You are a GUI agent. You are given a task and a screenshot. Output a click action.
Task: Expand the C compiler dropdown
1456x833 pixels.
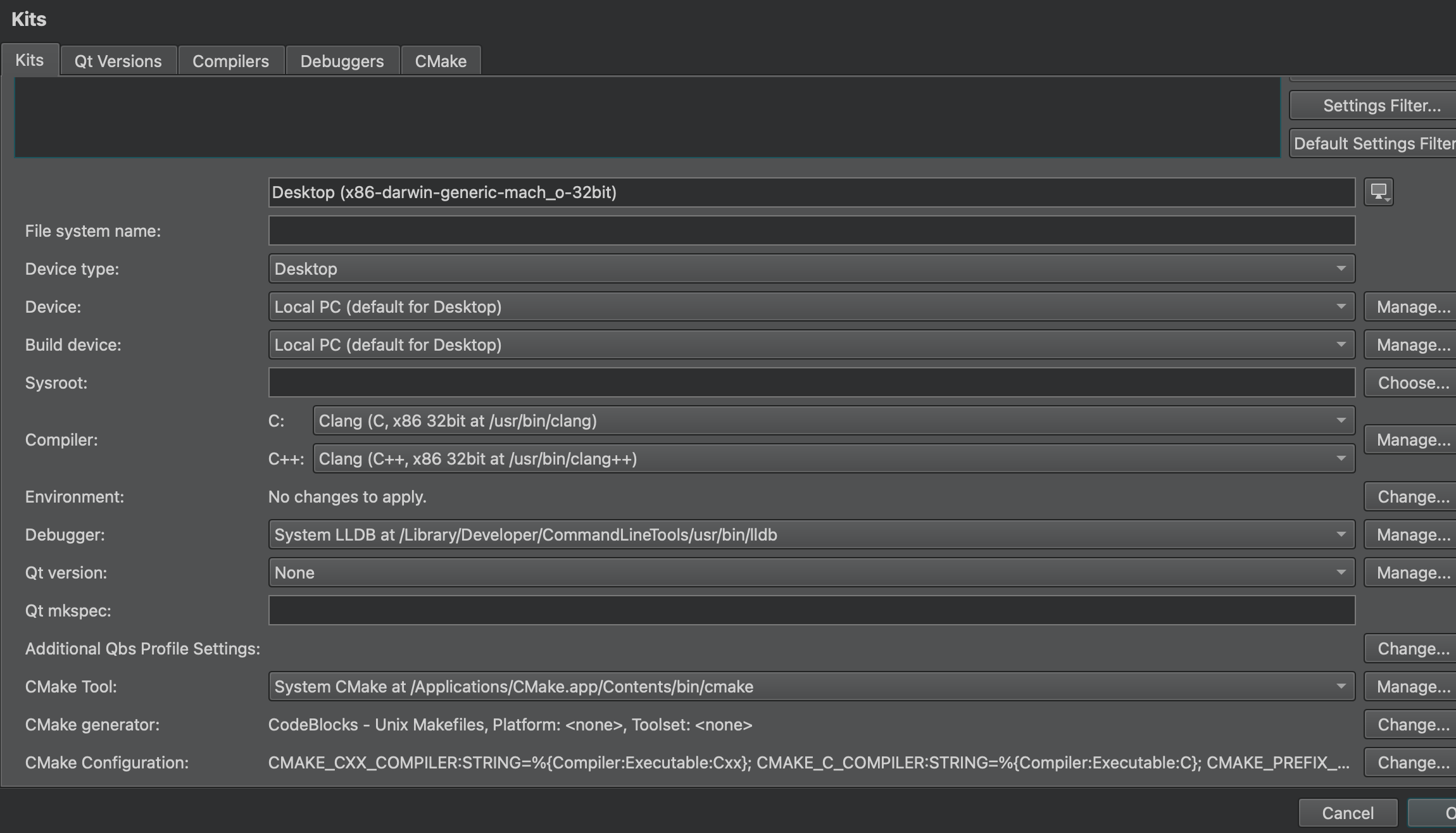tap(834, 420)
